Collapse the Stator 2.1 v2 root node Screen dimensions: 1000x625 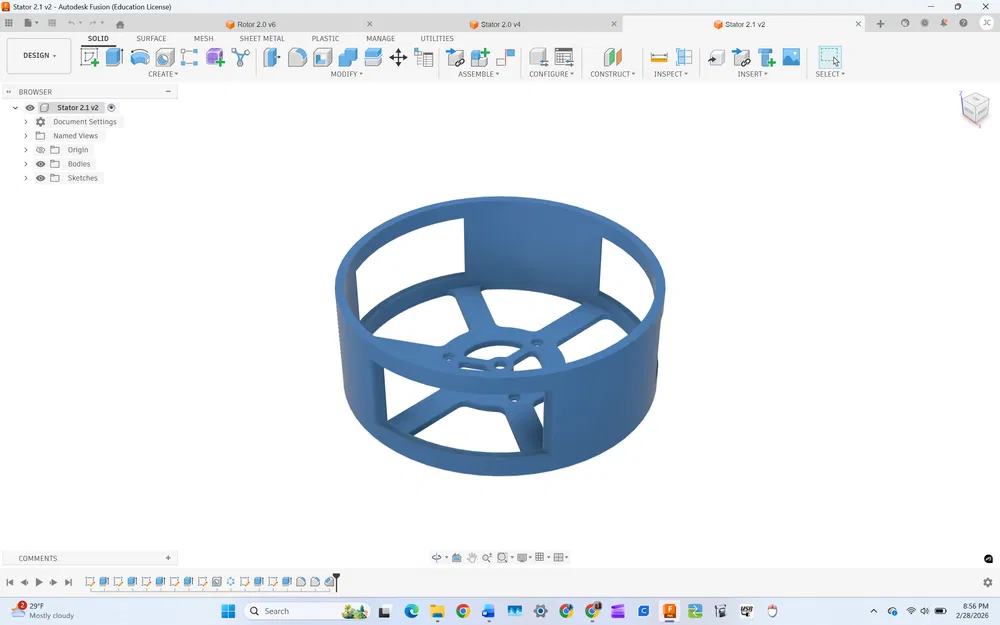click(x=15, y=108)
